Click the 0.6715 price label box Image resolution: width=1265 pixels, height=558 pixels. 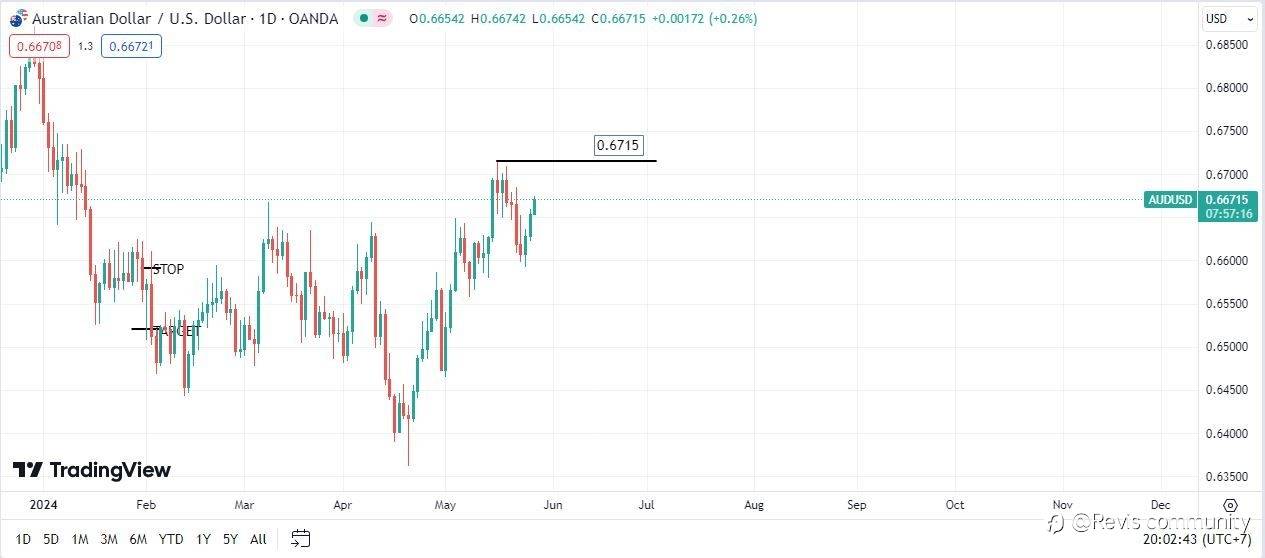[x=617, y=145]
